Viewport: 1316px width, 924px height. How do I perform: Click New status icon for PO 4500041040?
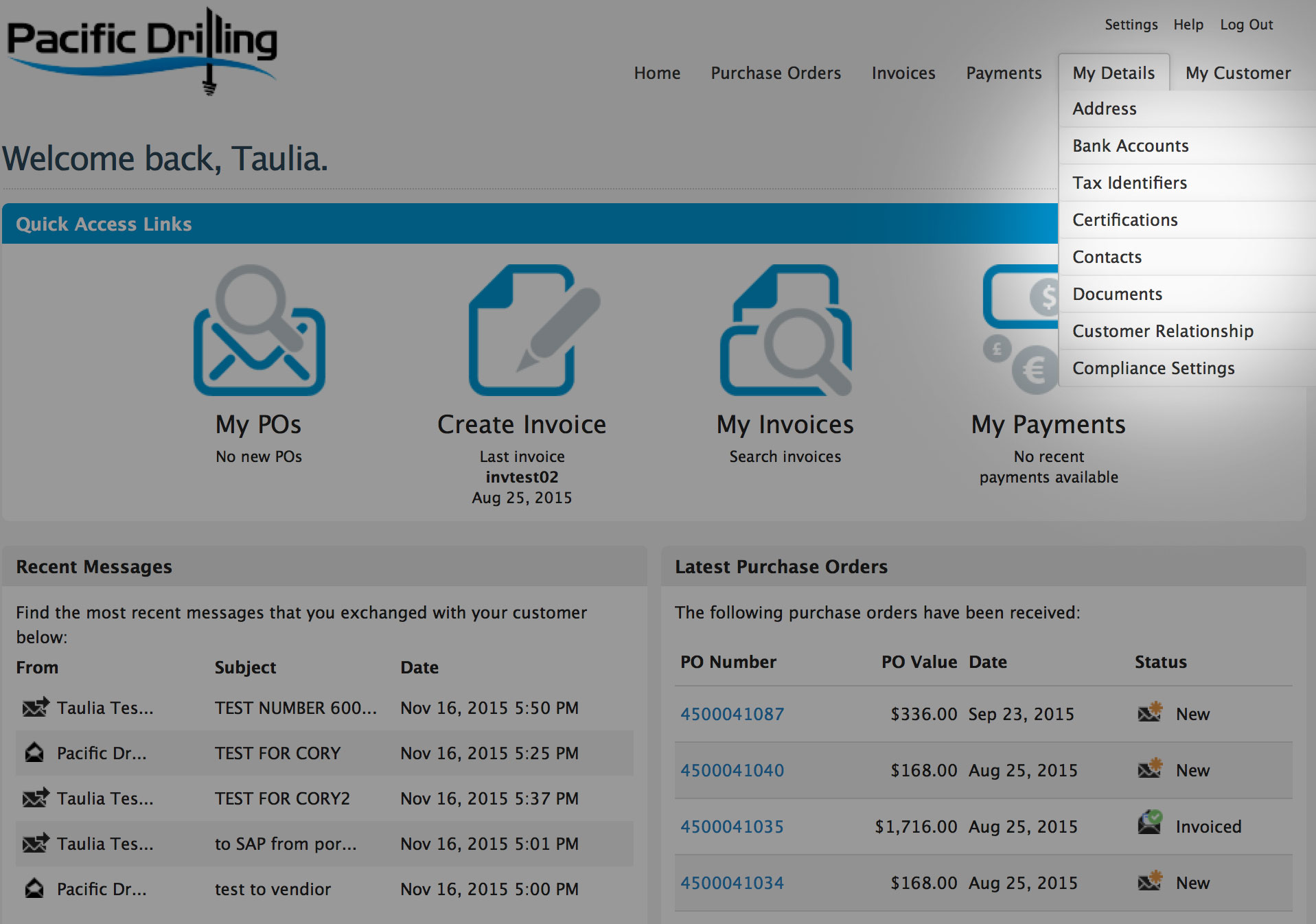pyautogui.click(x=1150, y=769)
